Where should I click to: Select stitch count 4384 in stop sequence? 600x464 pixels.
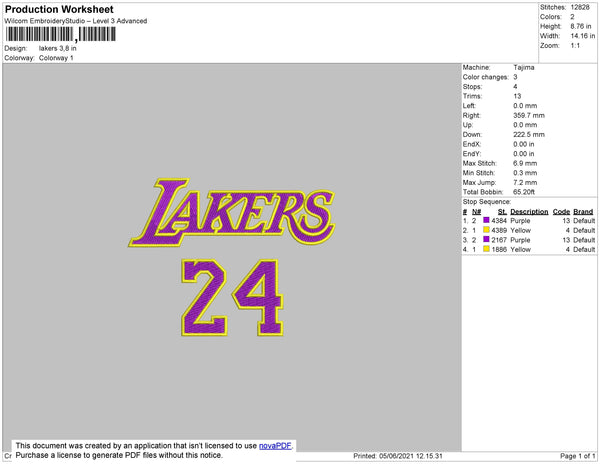499,221
